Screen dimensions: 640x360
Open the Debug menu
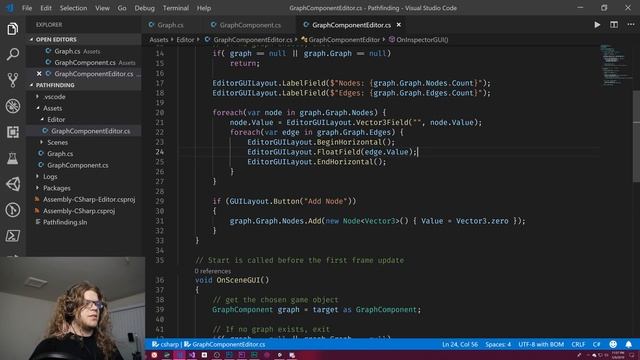[x=144, y=8]
